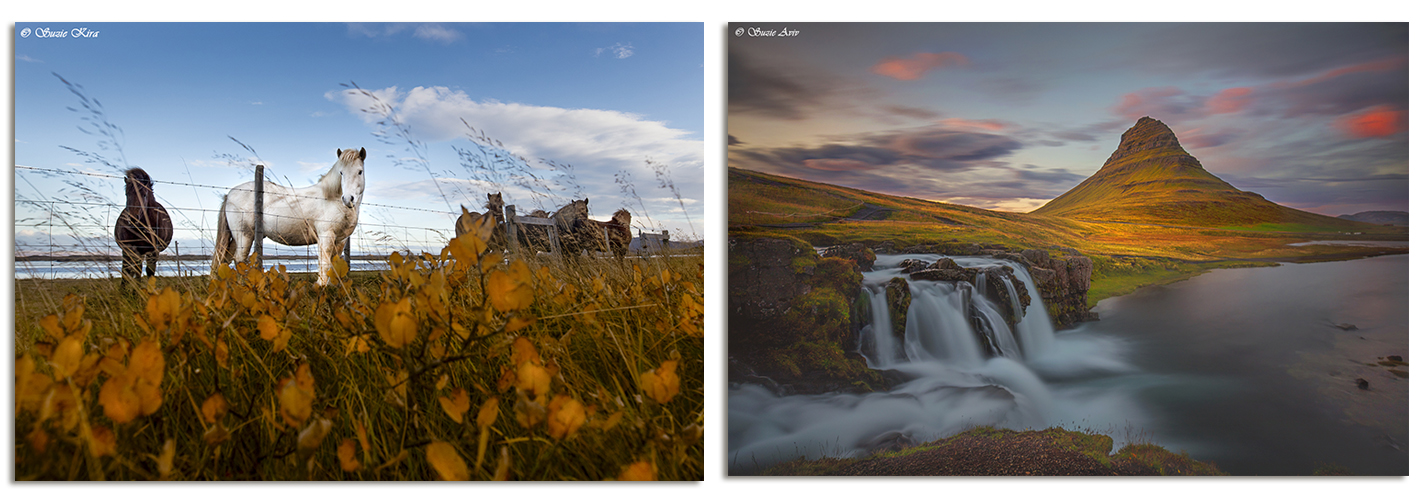Click the pink cloud at top of the right photo
Viewport: 1428px width, 496px height.
(918, 66)
